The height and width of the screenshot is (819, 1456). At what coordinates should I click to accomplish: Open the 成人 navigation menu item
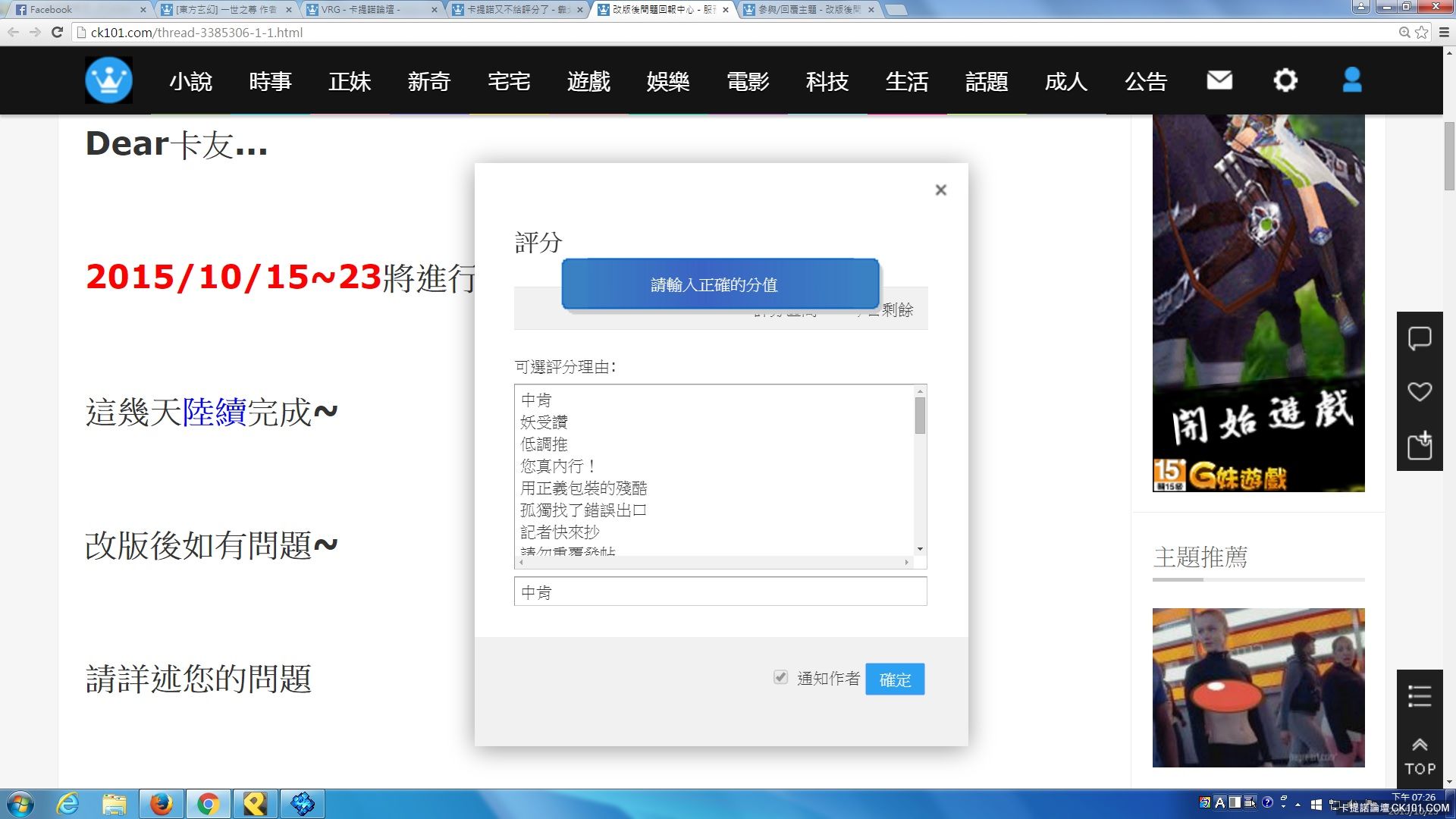click(1066, 80)
